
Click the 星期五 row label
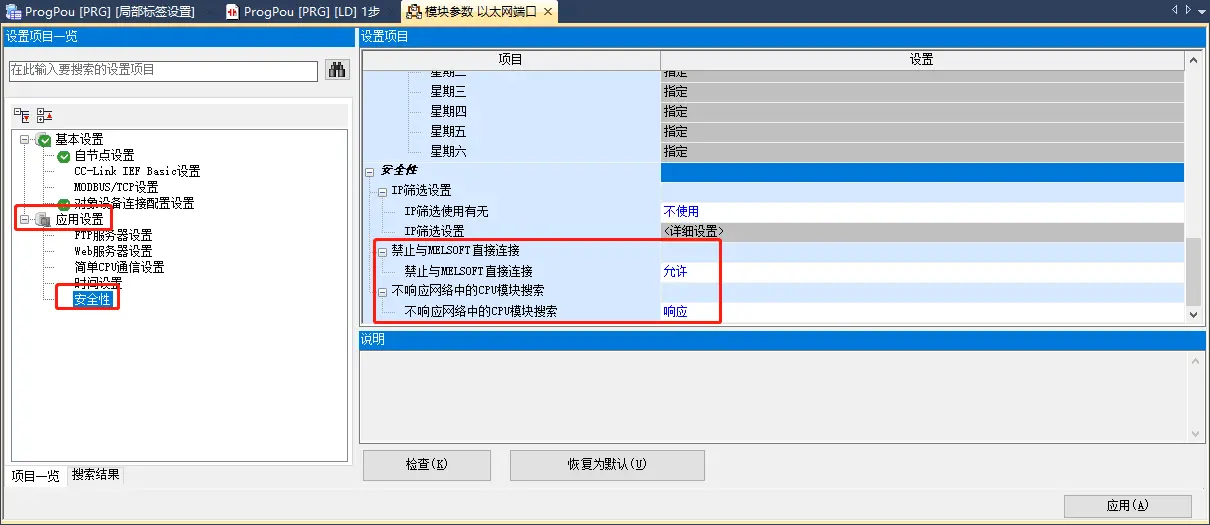coord(449,131)
